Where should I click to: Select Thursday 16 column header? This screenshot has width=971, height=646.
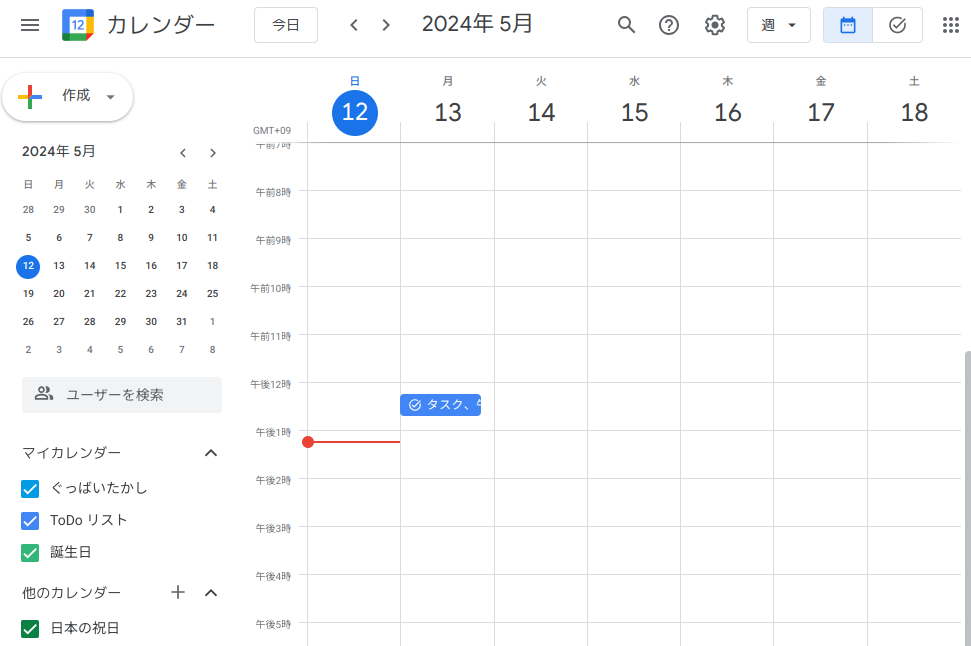pos(728,112)
